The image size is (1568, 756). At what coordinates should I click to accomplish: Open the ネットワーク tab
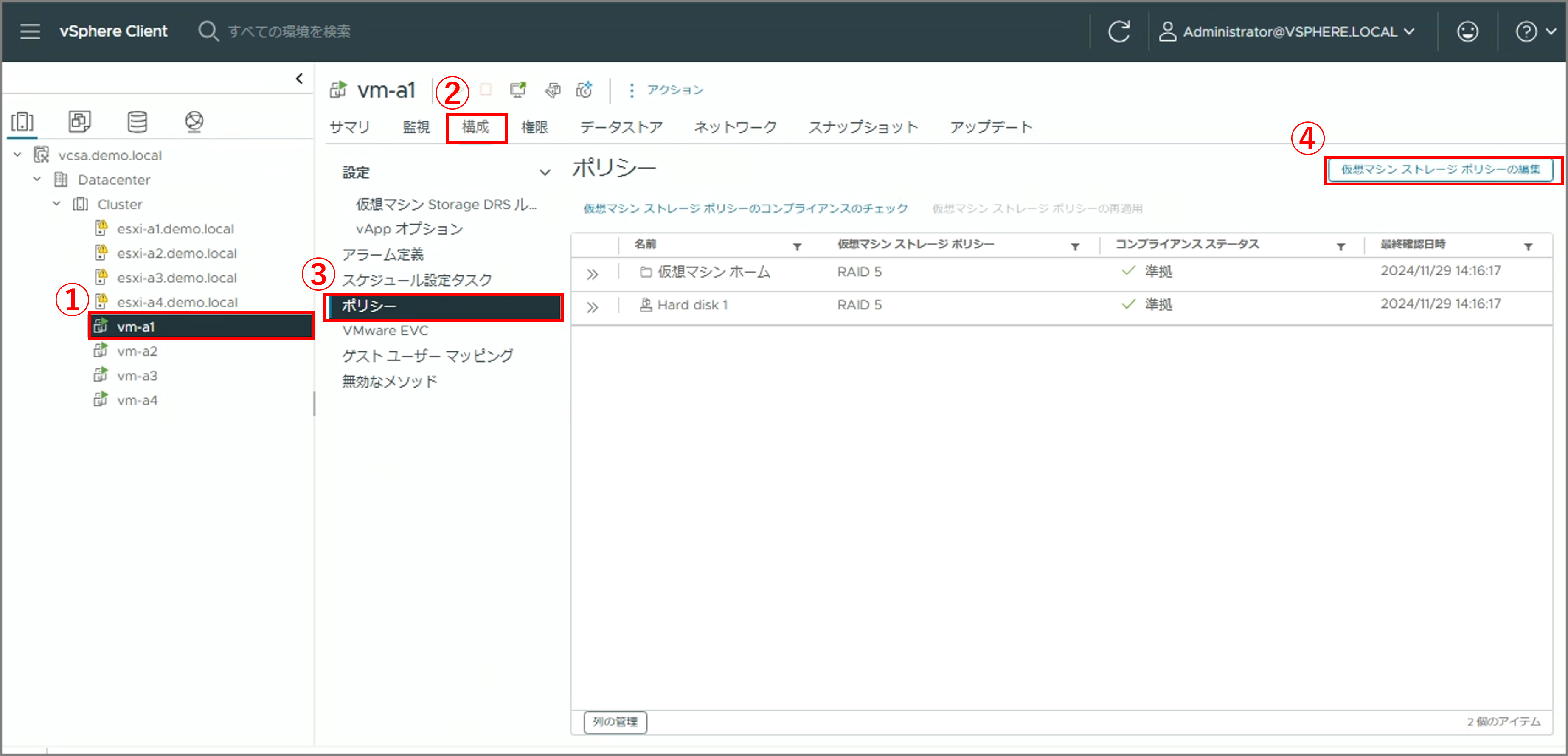[735, 126]
